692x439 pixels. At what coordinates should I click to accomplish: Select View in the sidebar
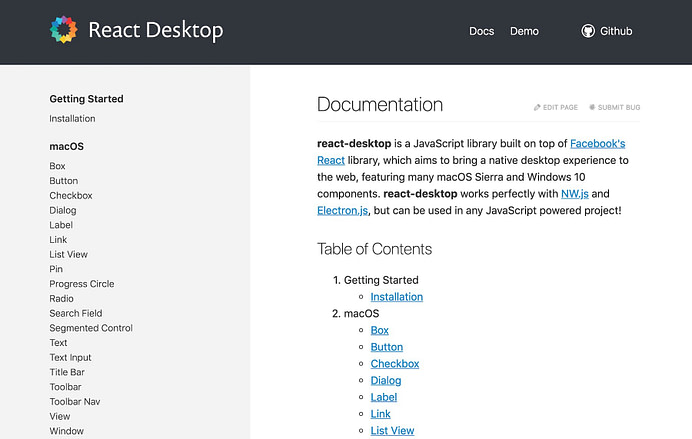pos(60,416)
